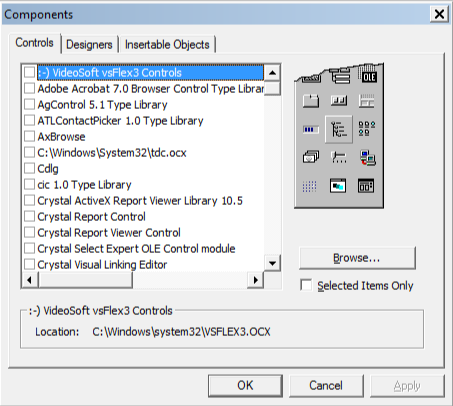Image resolution: width=453 pixels, height=406 pixels.
Task: Click the vertical scrollbar thumb
Action: point(272,88)
